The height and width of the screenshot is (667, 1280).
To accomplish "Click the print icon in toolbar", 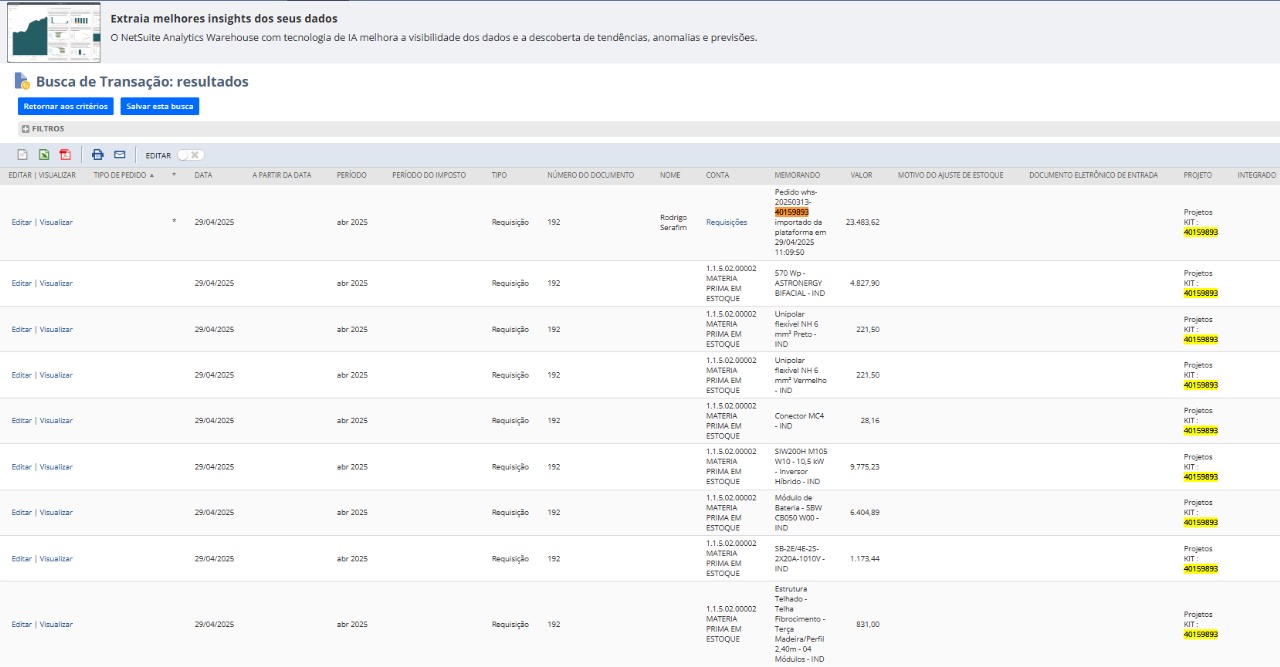I will click(98, 155).
